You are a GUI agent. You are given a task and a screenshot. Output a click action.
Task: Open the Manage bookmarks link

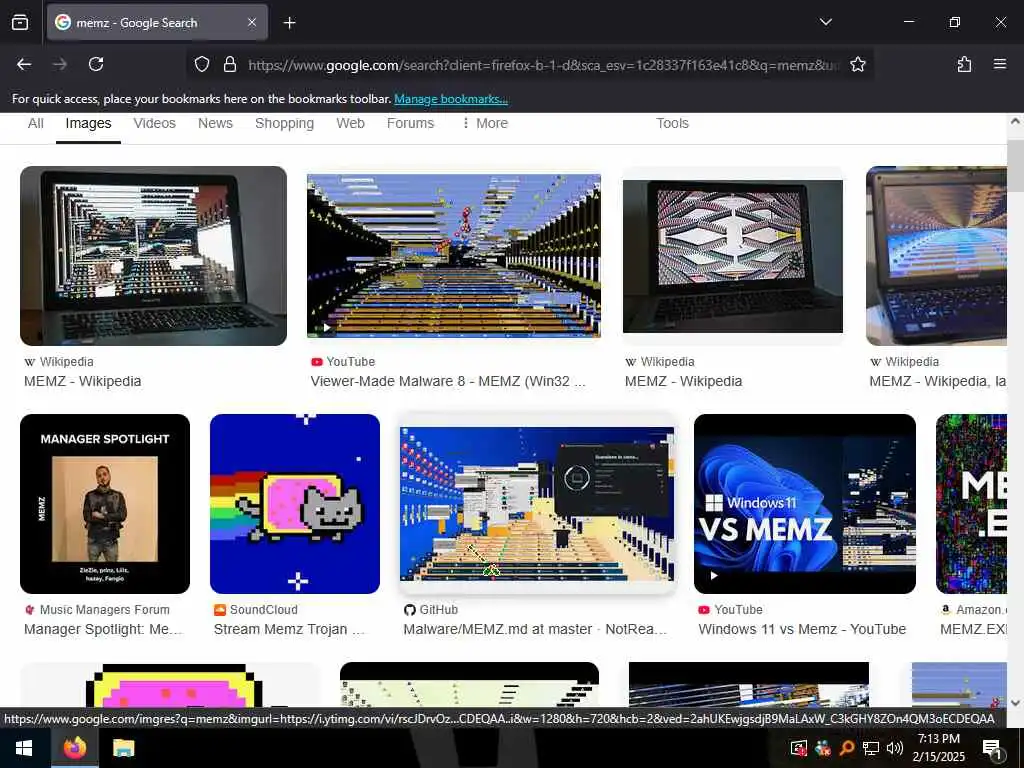[x=451, y=99]
